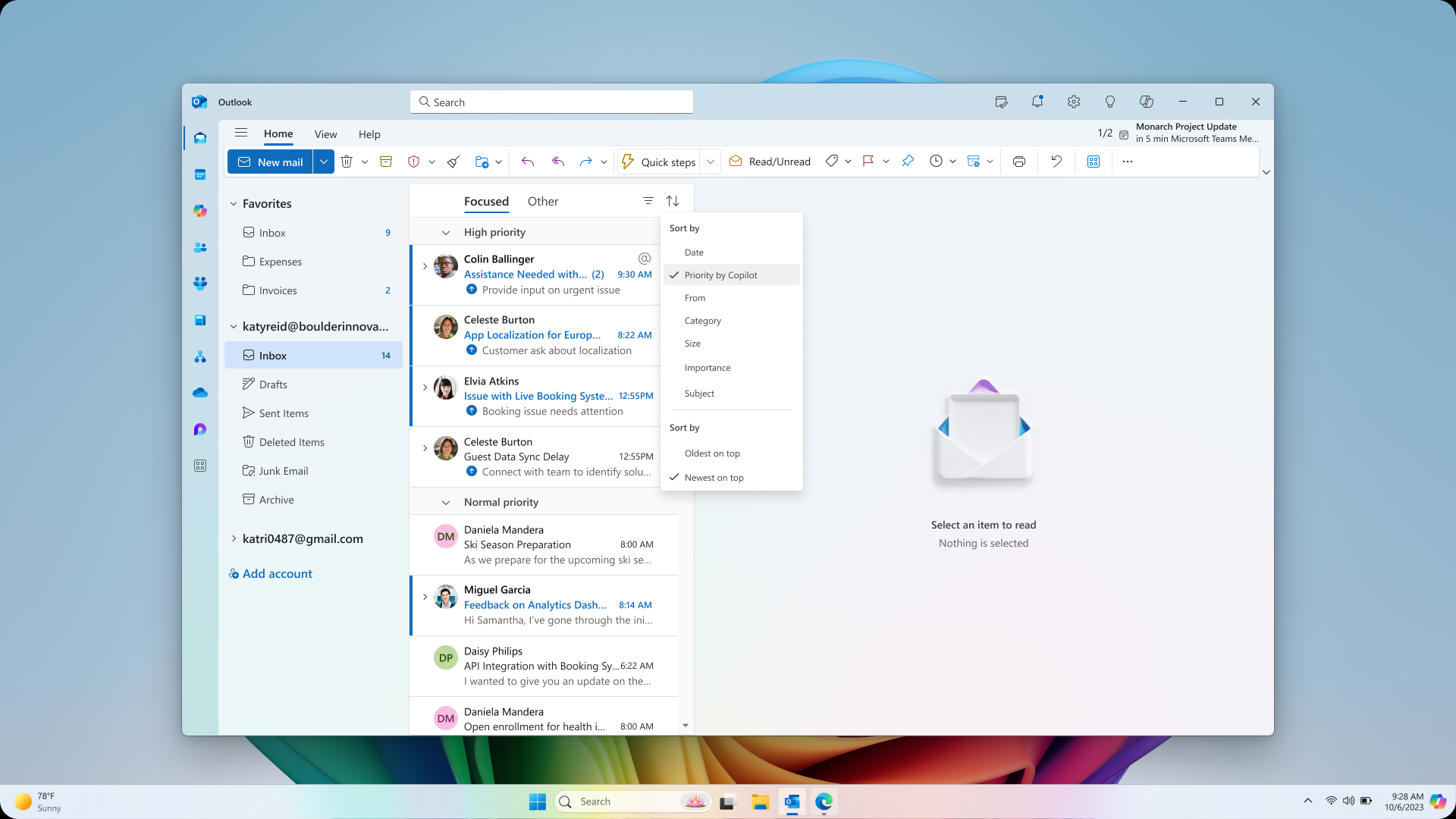Select Oldest on top sort order

coord(712,452)
